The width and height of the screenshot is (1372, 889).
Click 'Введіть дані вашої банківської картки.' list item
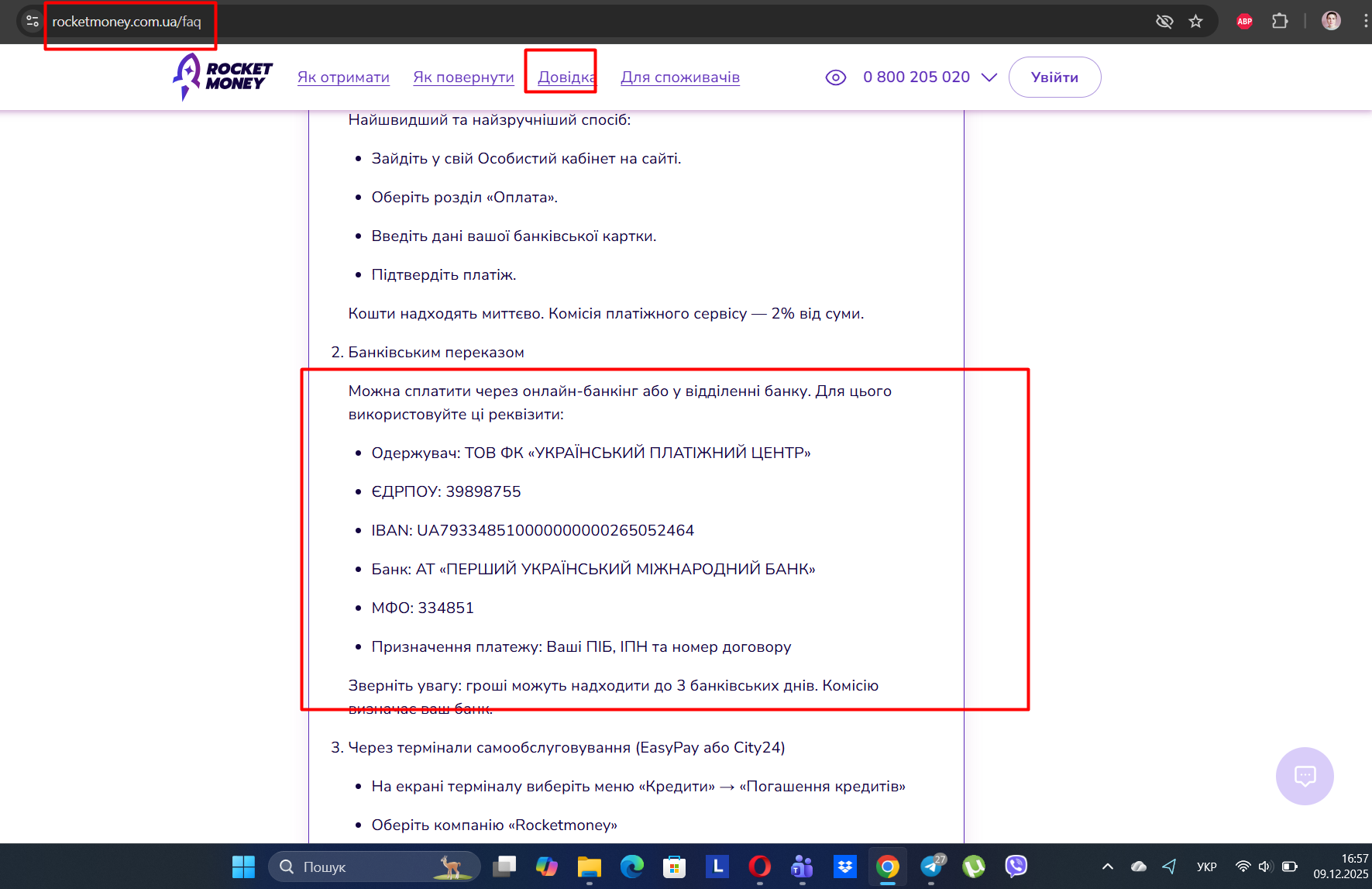pos(514,236)
